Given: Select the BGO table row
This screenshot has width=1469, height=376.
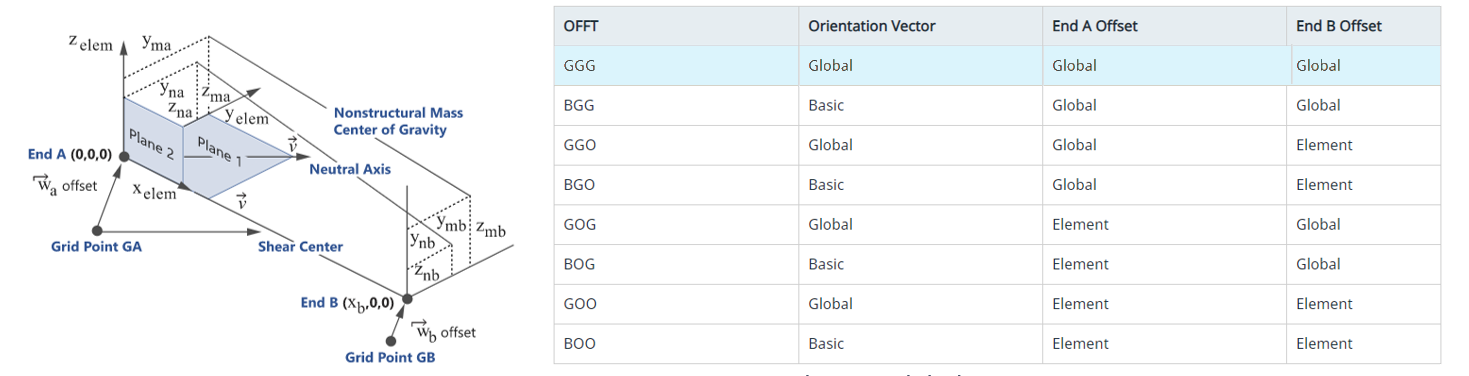Looking at the screenshot, I should (x=997, y=185).
